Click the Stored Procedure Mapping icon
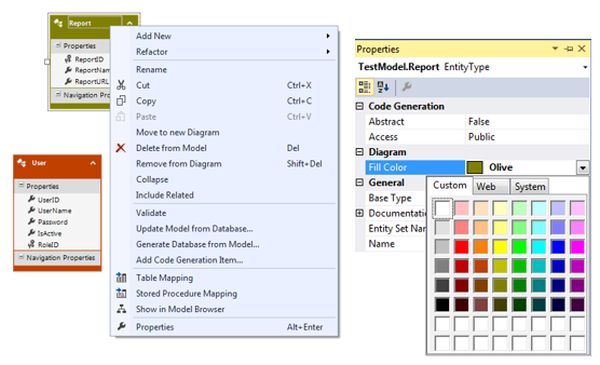This screenshot has width=600, height=365. coord(121,293)
